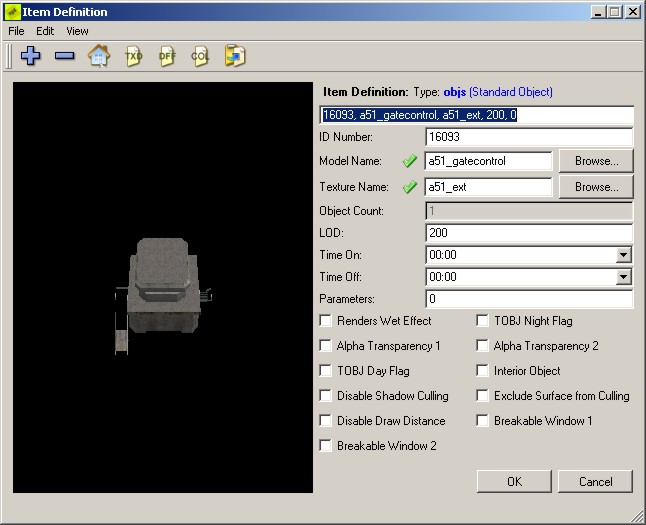Click the Cancel button
Viewport: 646px width, 525px height.
pyautogui.click(x=595, y=481)
